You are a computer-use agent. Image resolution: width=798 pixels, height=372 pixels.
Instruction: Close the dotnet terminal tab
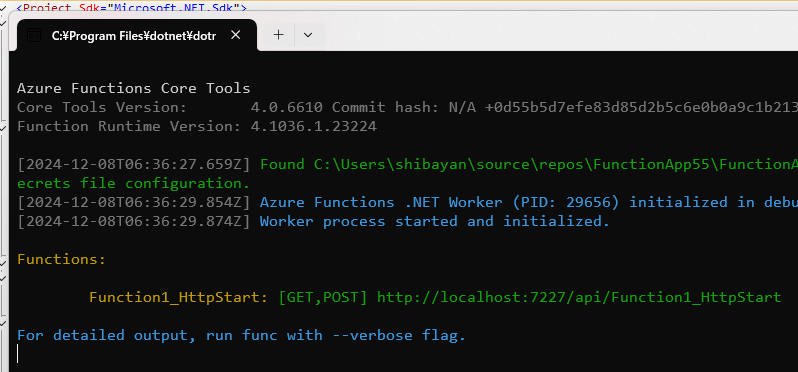(235, 35)
